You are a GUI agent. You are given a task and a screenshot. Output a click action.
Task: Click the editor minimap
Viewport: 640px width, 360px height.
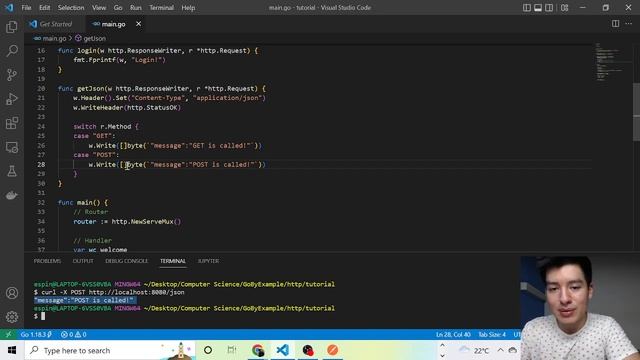(x=610, y=61)
